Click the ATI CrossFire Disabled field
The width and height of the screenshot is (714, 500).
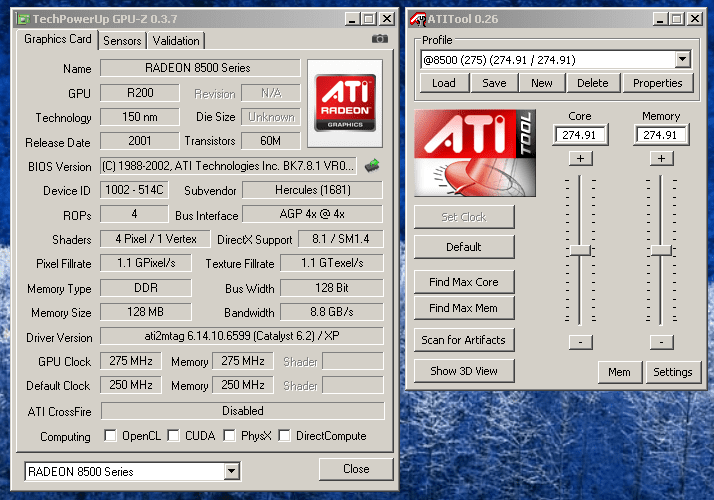pyautogui.click(x=243, y=411)
